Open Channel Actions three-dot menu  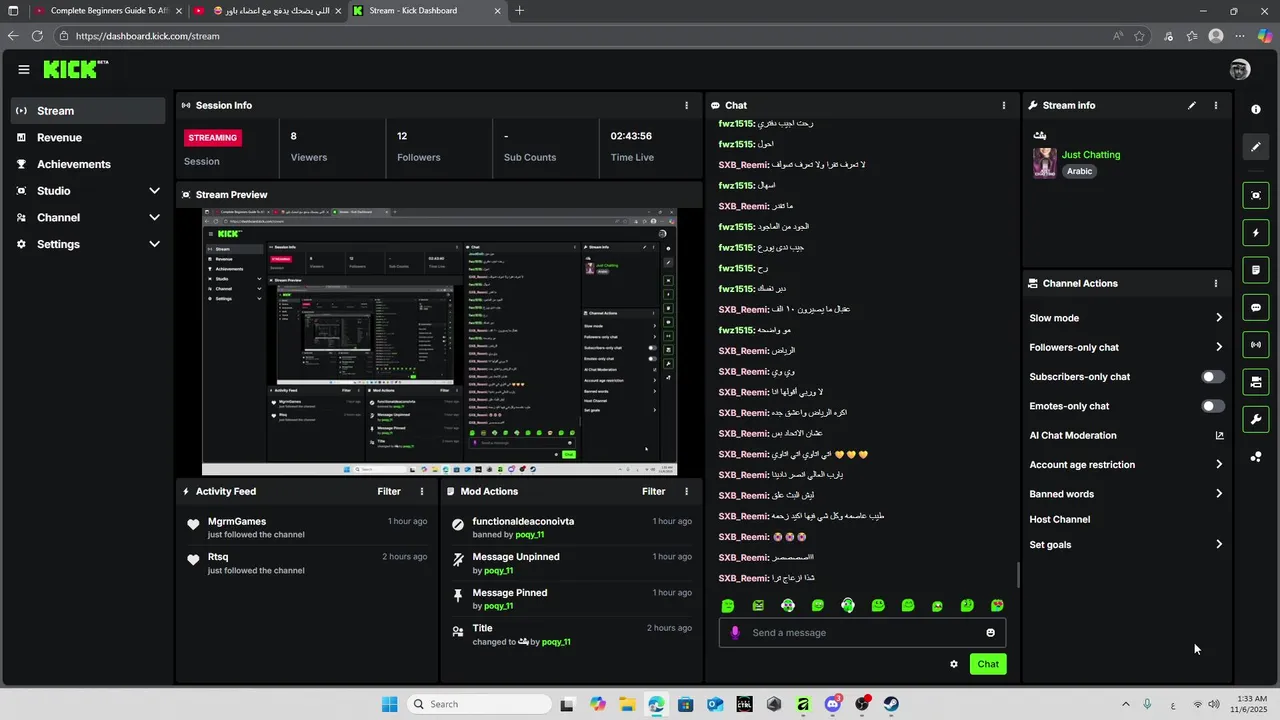coord(1216,284)
